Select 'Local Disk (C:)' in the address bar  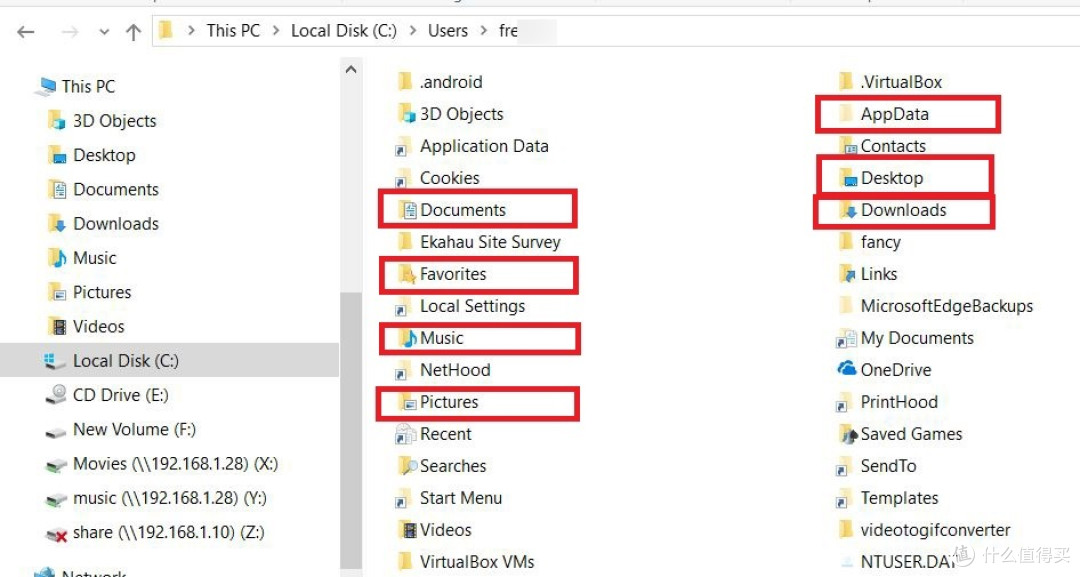pos(344,30)
